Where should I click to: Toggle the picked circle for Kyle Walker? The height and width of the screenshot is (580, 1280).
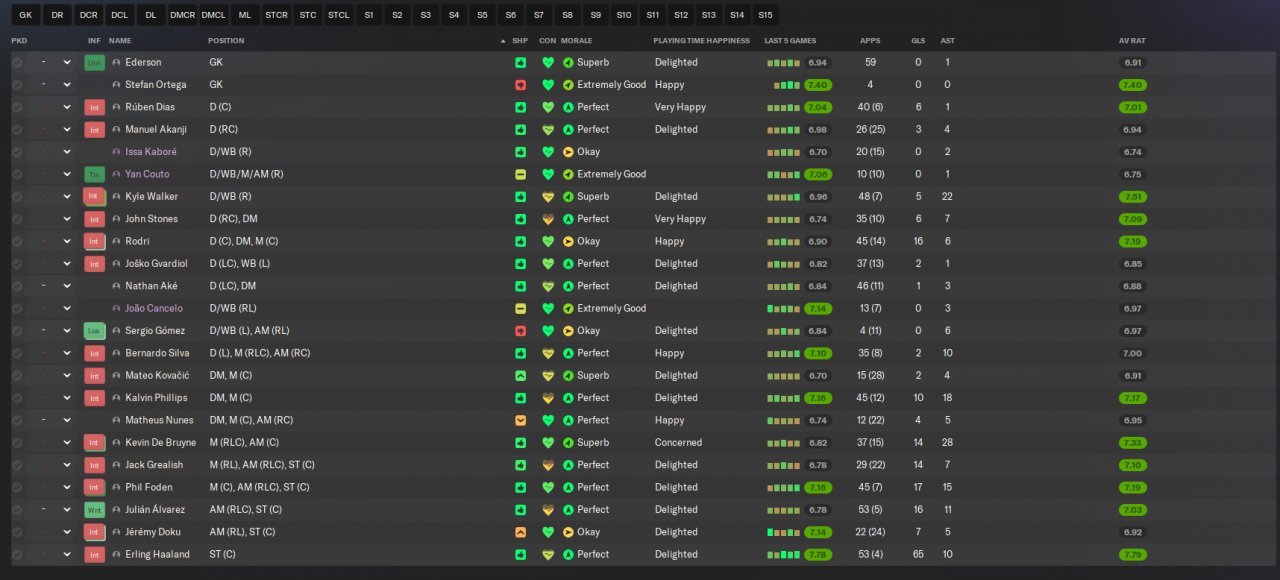[17, 197]
